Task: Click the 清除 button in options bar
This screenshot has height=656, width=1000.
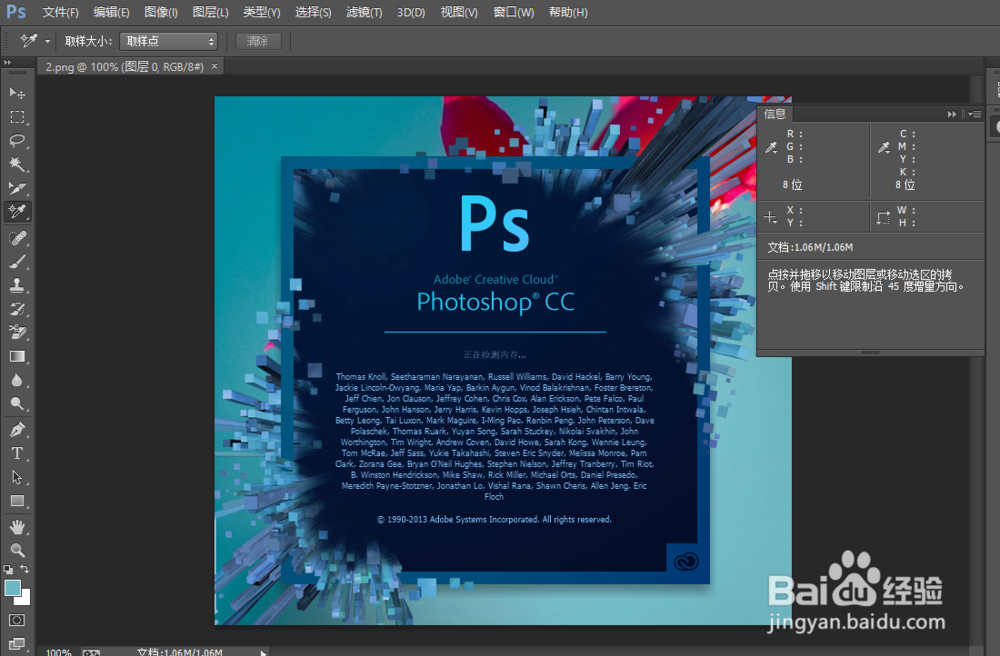Action: coord(259,41)
